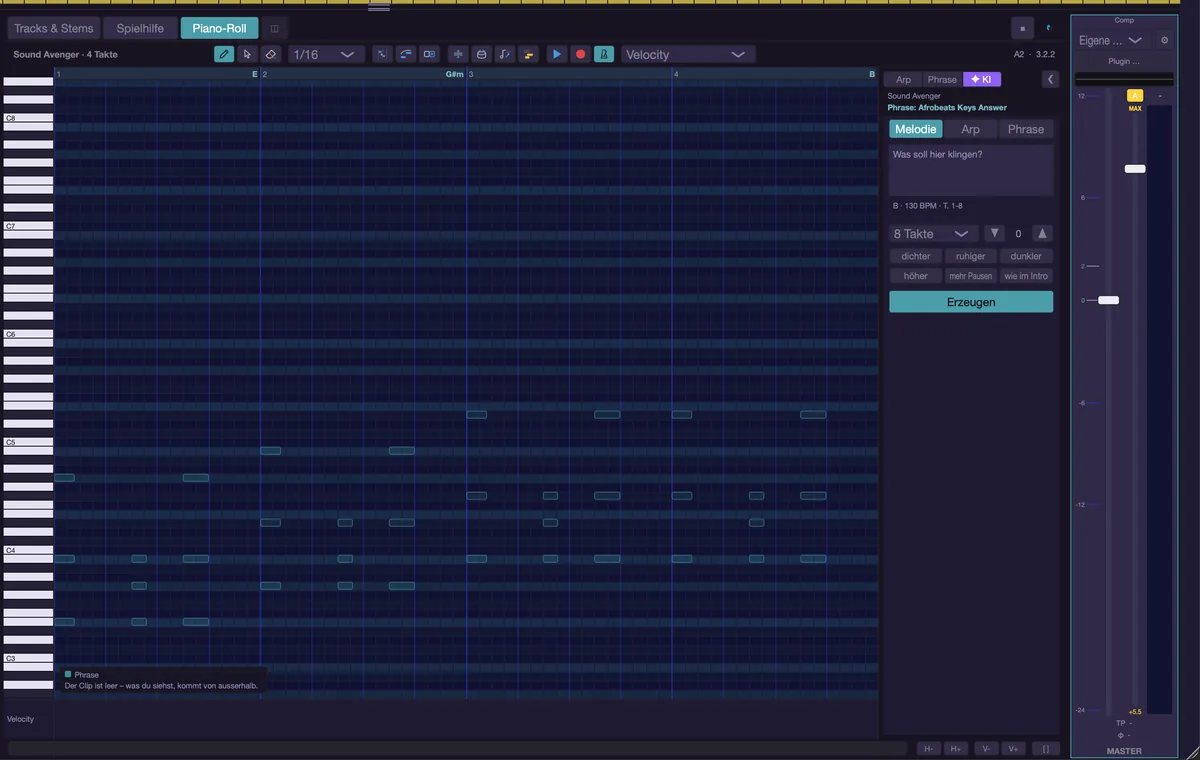
Task: Click the 'Was soll hier klingen?' prompt field
Action: (x=971, y=170)
